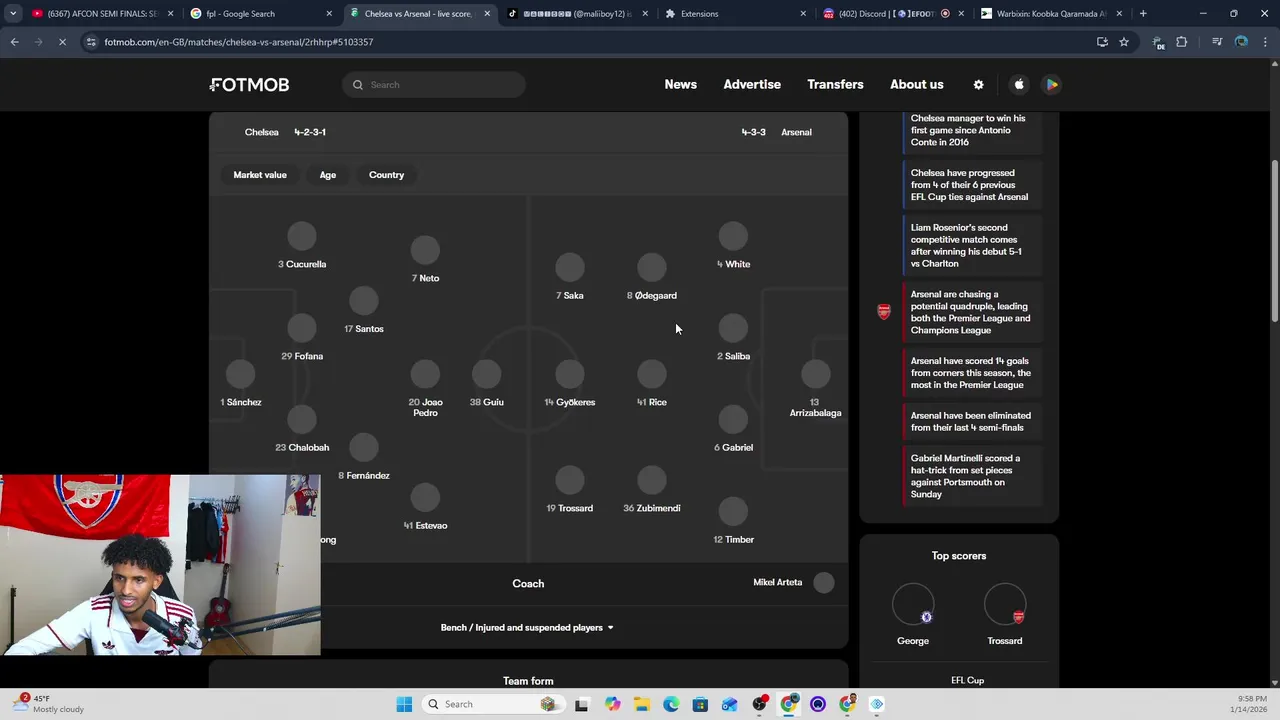Viewport: 1280px width, 720px height.
Task: Click the search magnifier icon in FotMob header
Action: pos(358,85)
